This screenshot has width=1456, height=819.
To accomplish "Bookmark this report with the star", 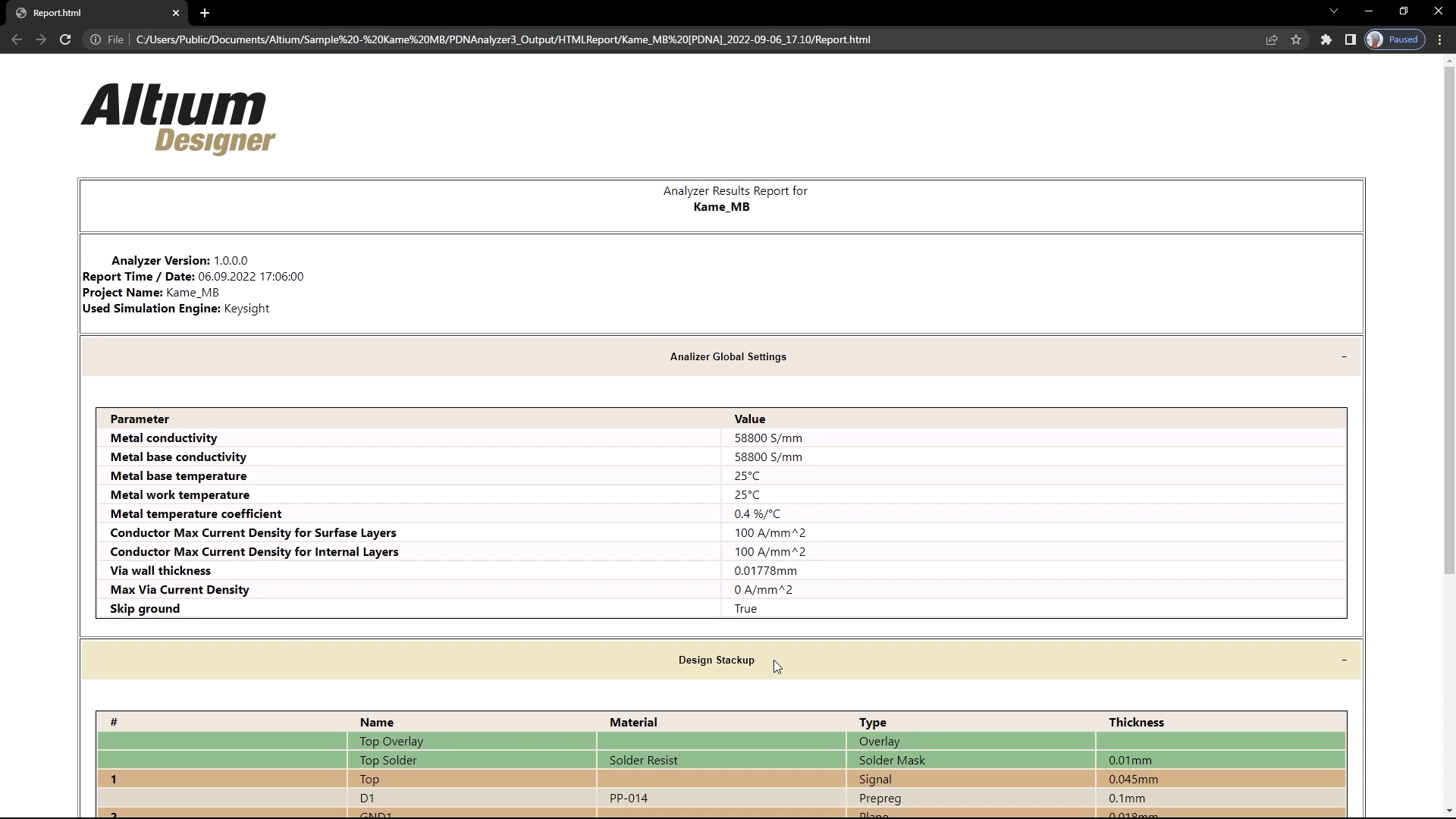I will (1296, 39).
